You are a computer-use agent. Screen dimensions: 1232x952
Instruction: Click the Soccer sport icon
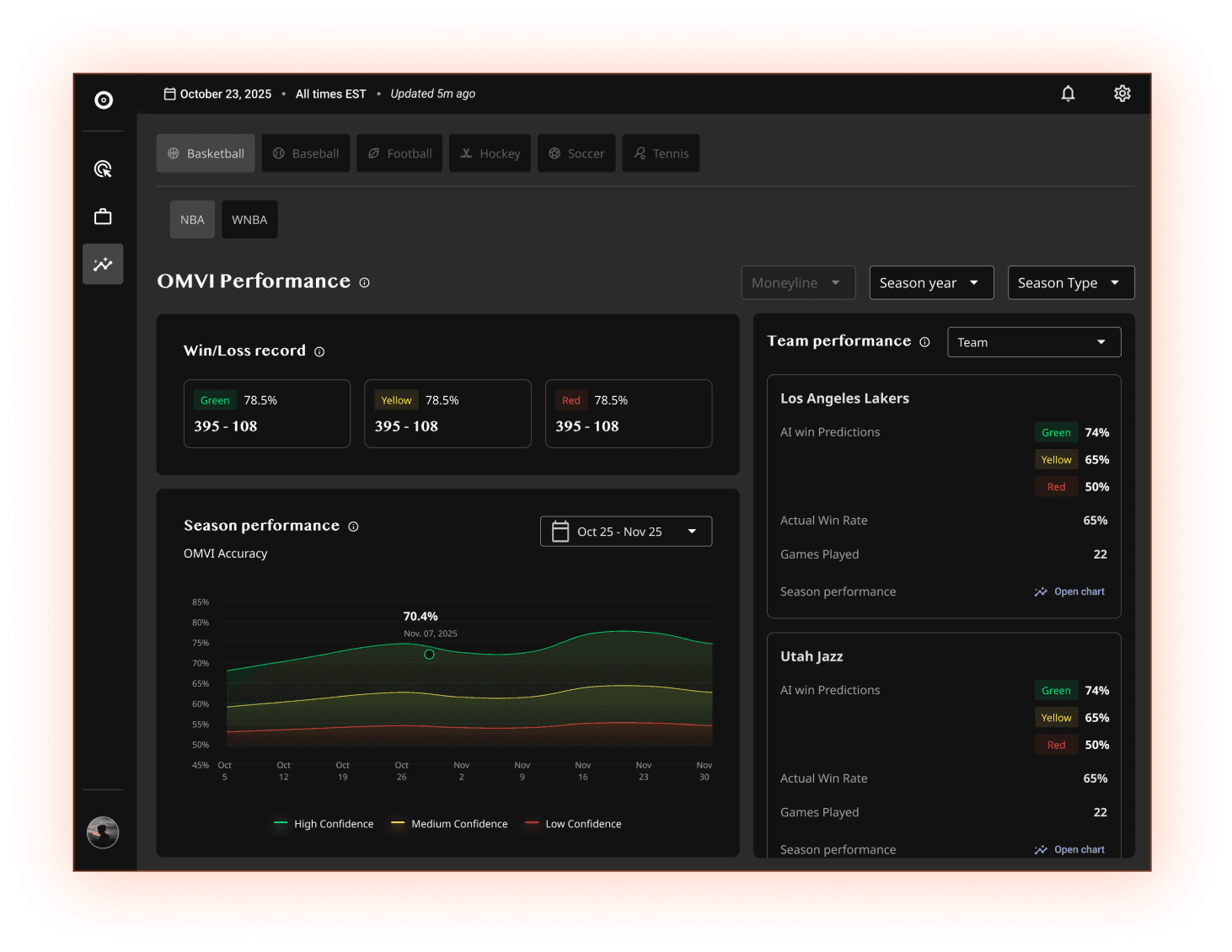click(x=555, y=152)
